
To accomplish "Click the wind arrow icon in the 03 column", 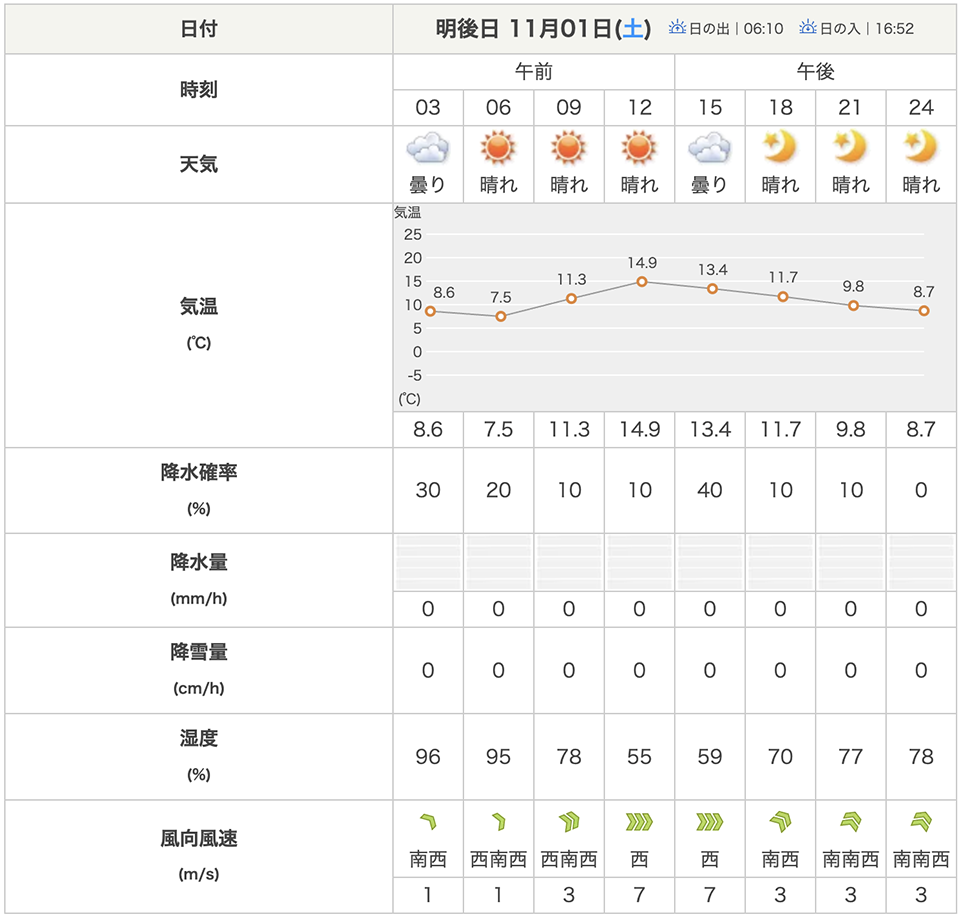I will 428,823.
